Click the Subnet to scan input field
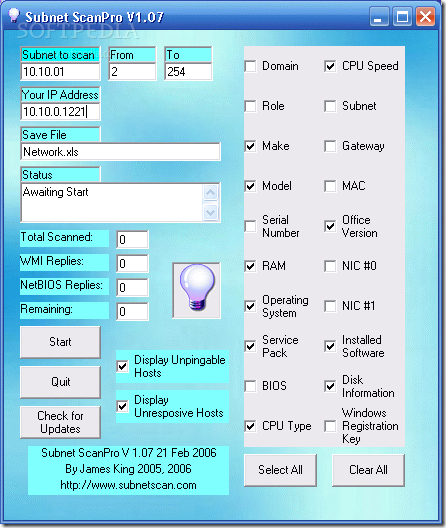The image size is (446, 528). click(60, 72)
